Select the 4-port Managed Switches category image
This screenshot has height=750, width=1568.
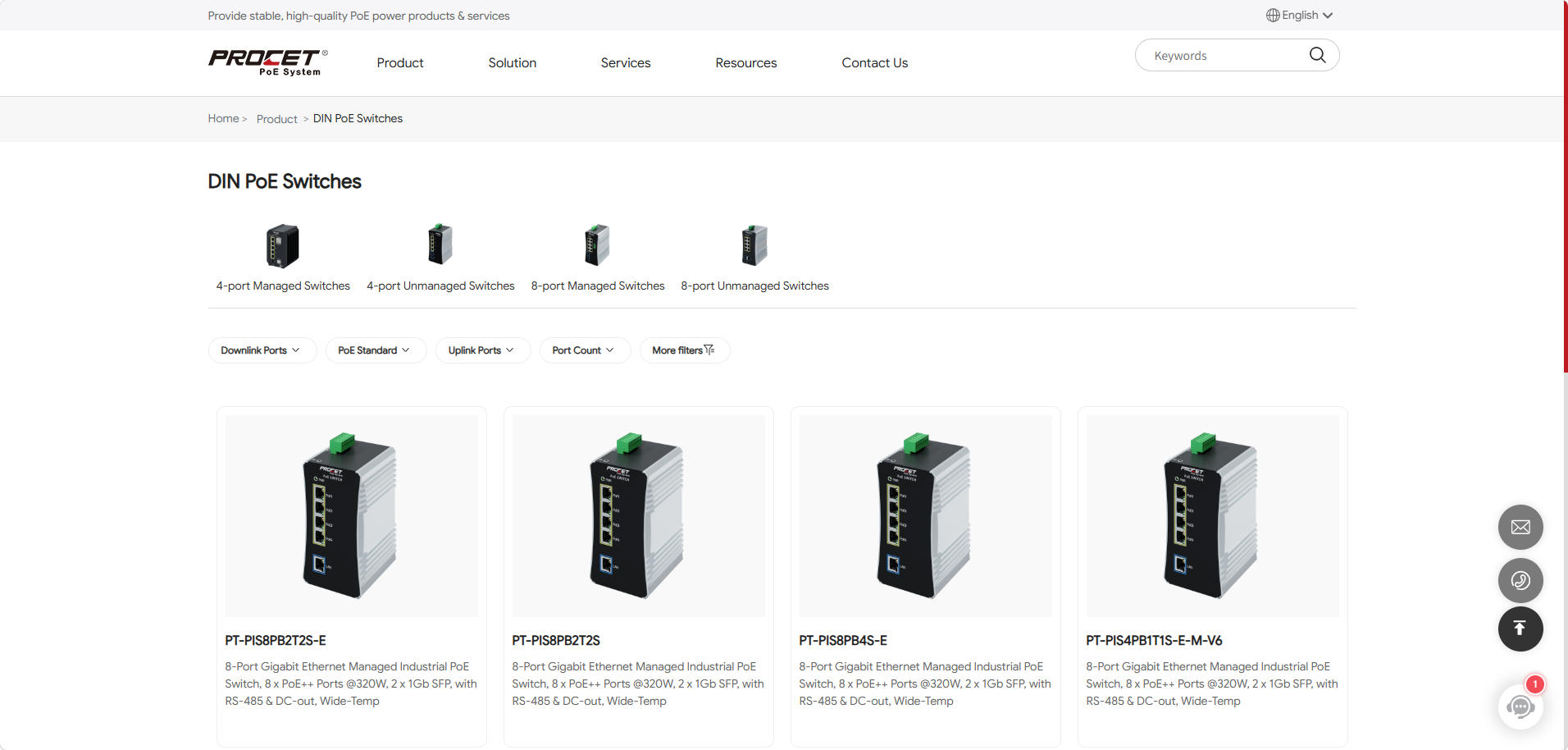pos(283,245)
